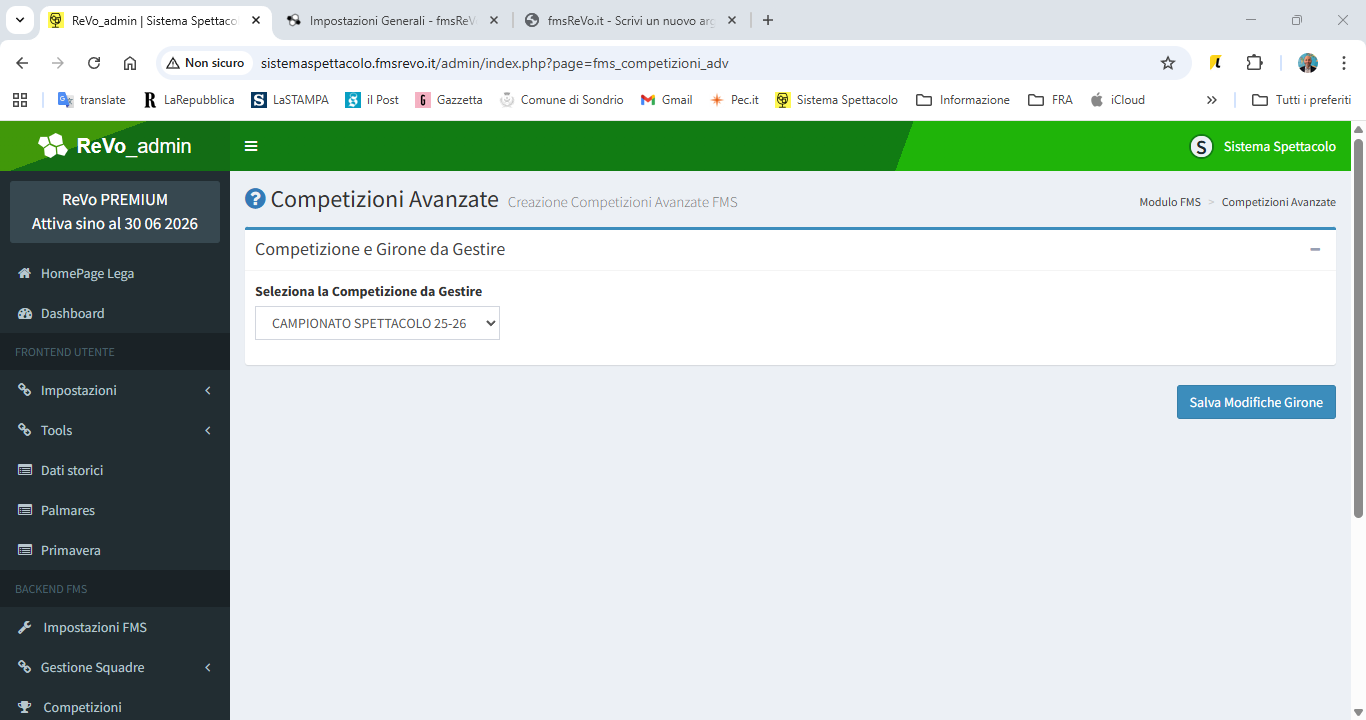Open Dati storici in the sidebar

click(x=72, y=470)
